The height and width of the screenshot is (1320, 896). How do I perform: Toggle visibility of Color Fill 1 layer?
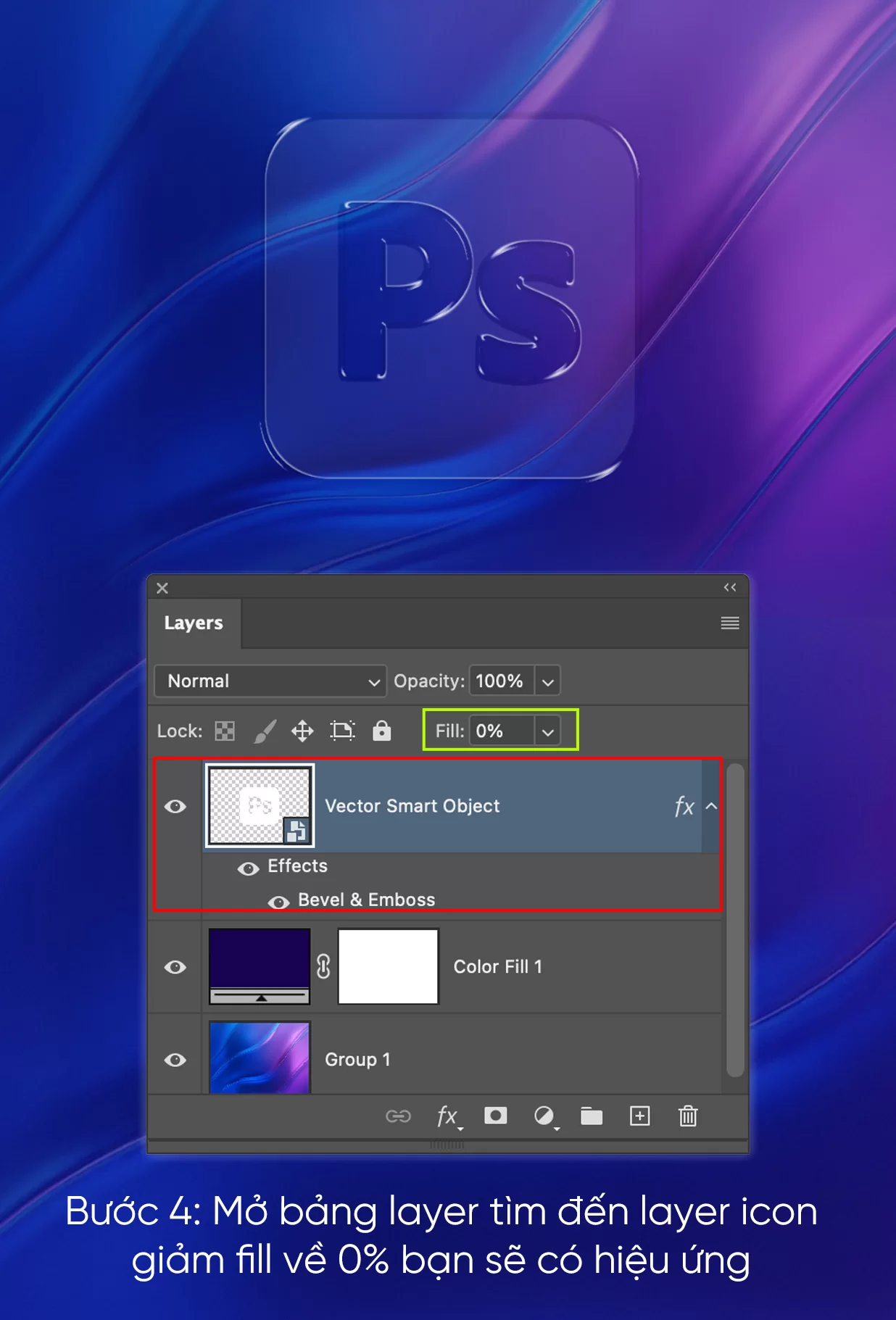coord(175,967)
